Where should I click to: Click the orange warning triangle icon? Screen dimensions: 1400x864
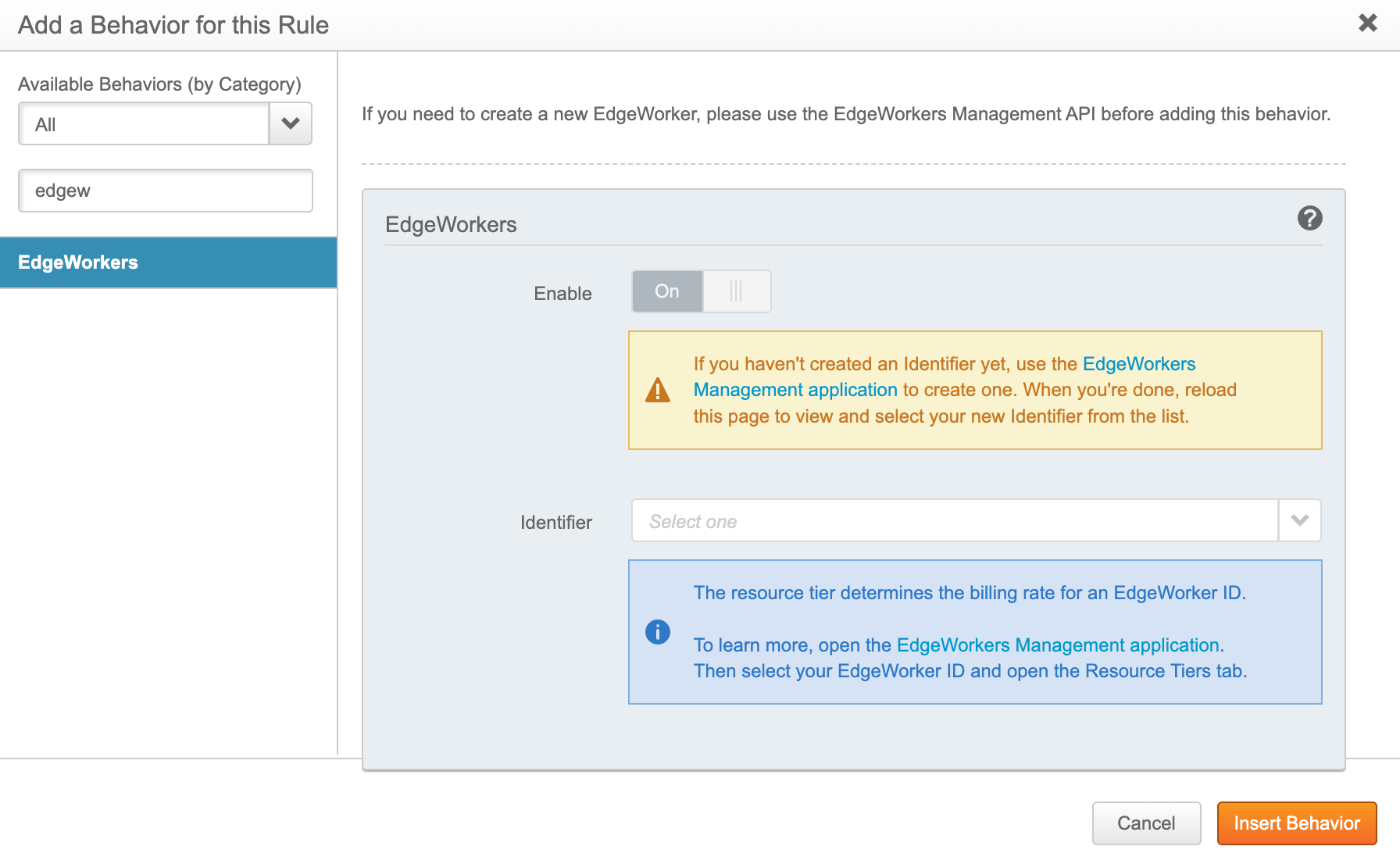pos(658,390)
